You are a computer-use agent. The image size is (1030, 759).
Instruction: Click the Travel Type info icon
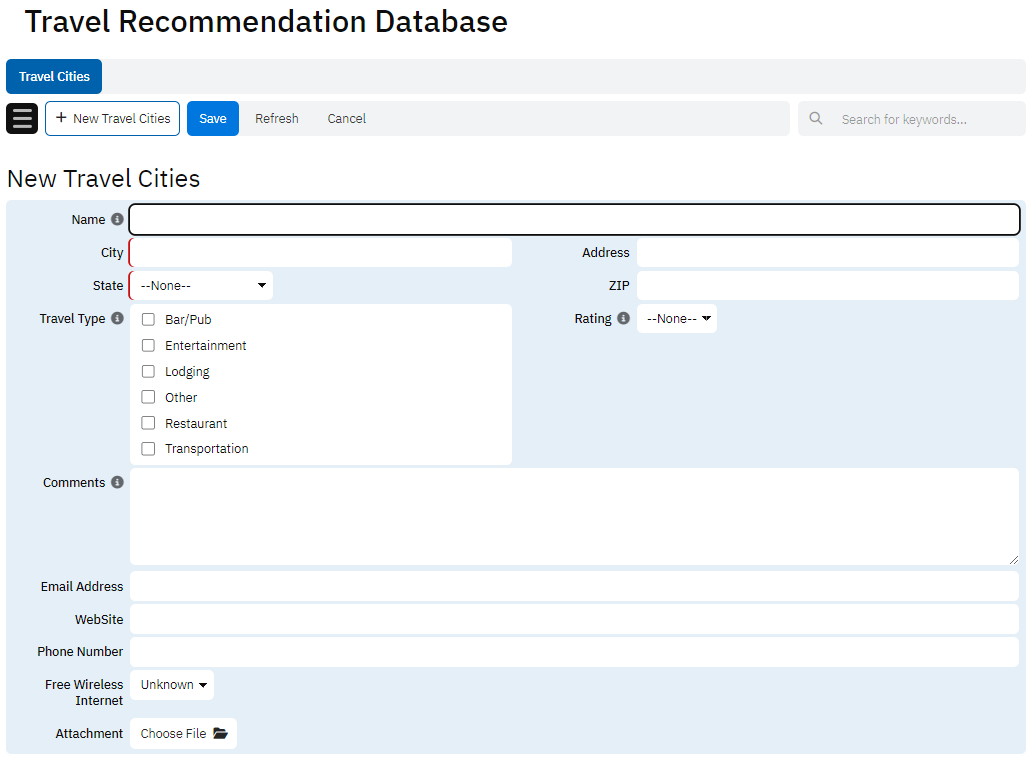coord(117,319)
